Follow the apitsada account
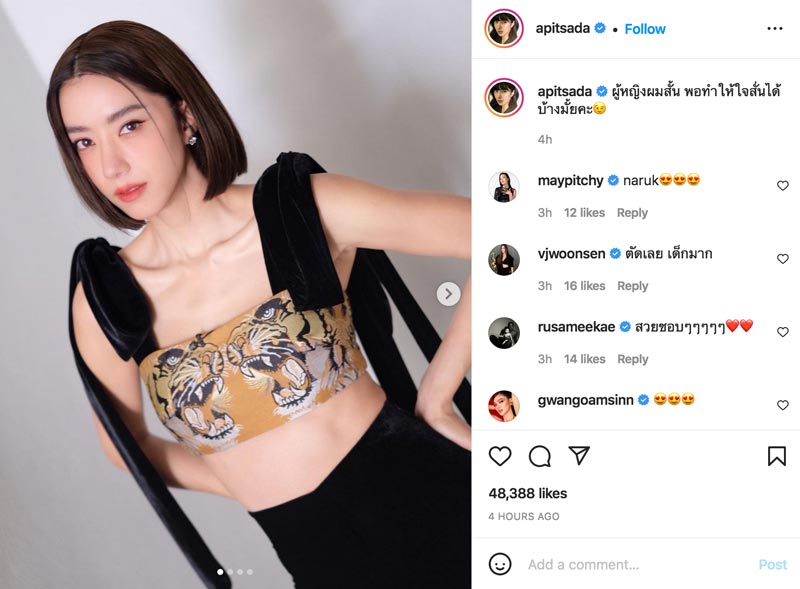The width and height of the screenshot is (800, 589). click(645, 29)
